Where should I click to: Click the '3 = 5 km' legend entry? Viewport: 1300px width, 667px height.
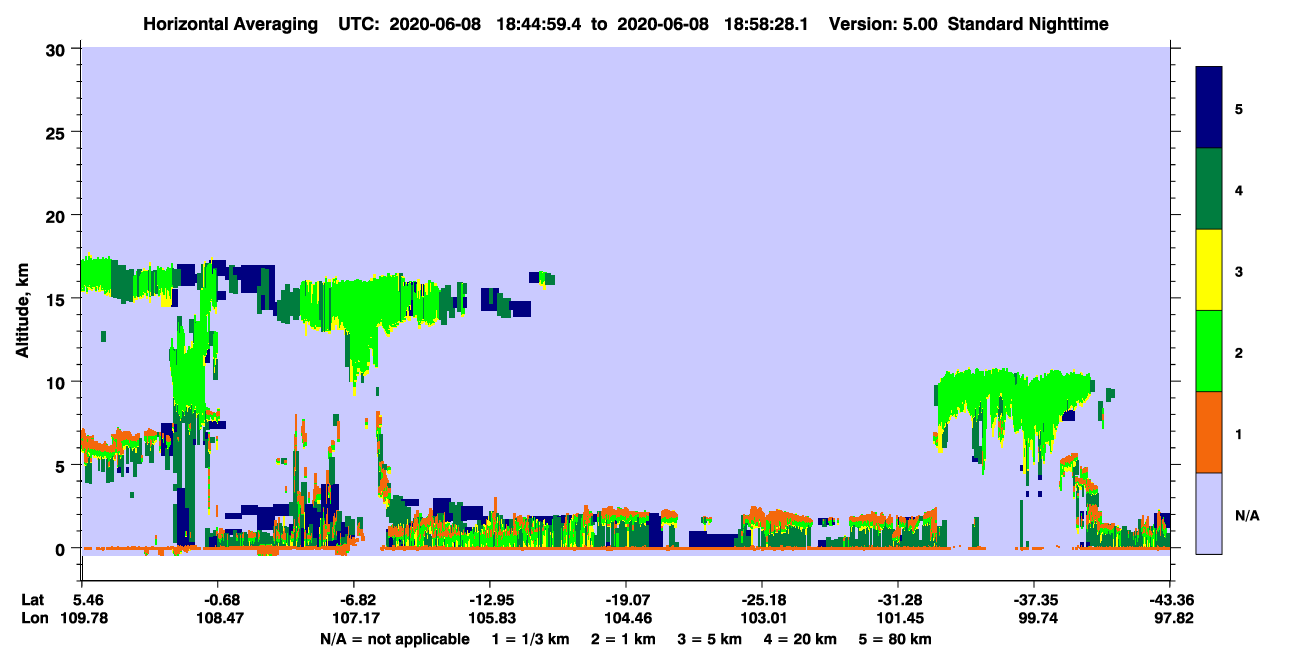pyautogui.click(x=710, y=639)
